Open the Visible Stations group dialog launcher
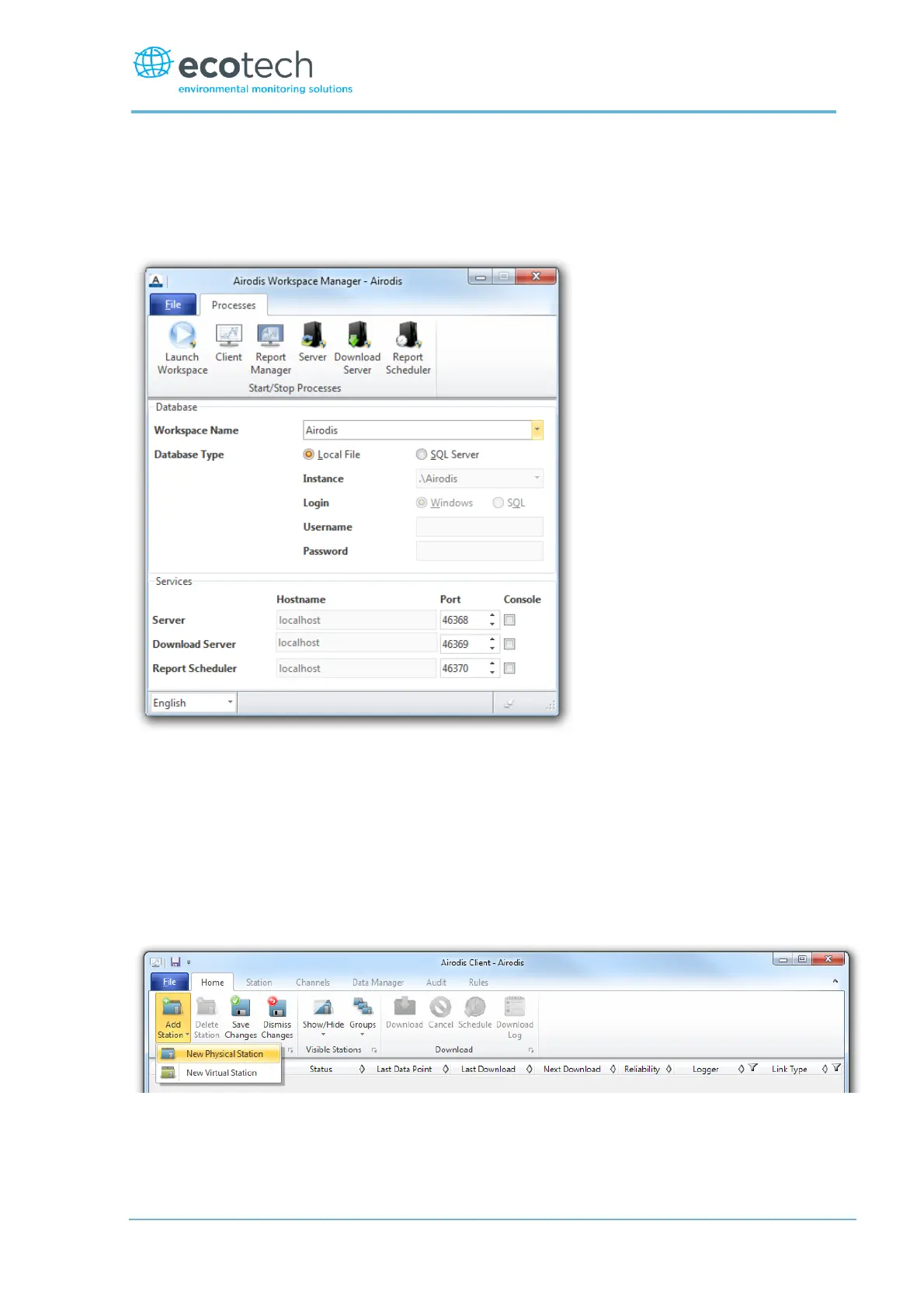 pos(374,1050)
